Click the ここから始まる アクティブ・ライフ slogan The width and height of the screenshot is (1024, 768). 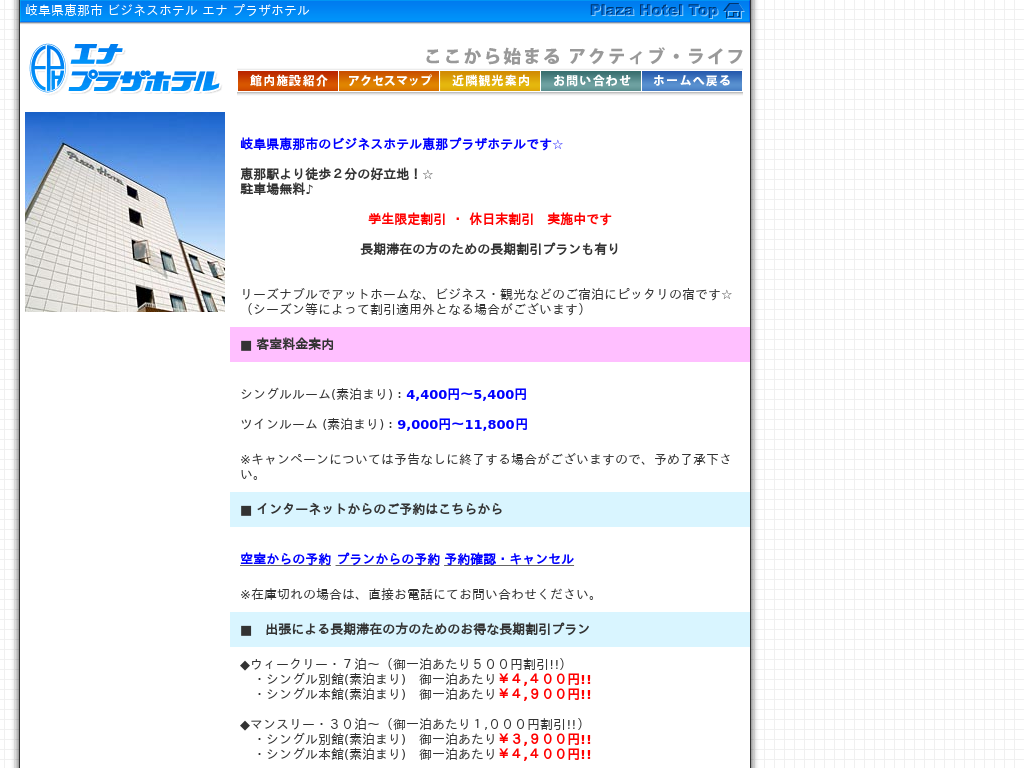coord(584,56)
